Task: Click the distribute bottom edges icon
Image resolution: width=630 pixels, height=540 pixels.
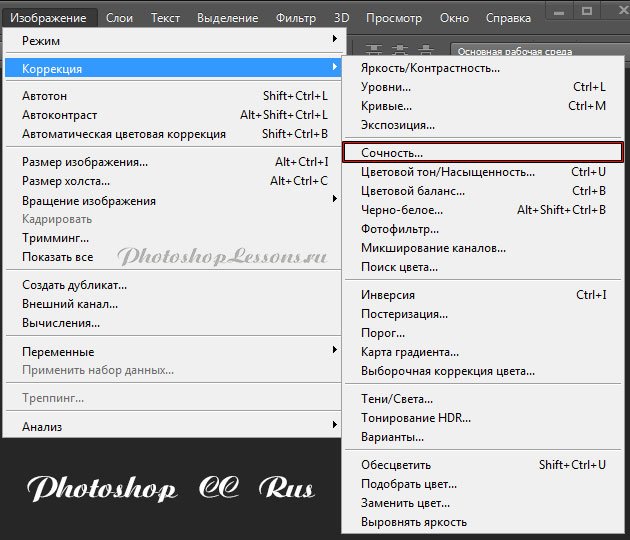Action: pyautogui.click(x=424, y=48)
